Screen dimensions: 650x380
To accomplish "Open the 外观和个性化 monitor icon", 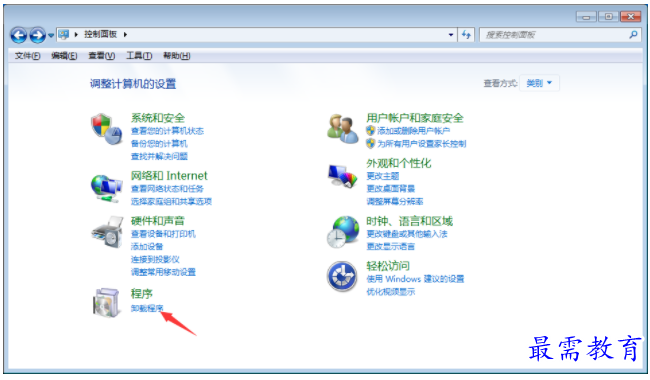I will tap(342, 176).
